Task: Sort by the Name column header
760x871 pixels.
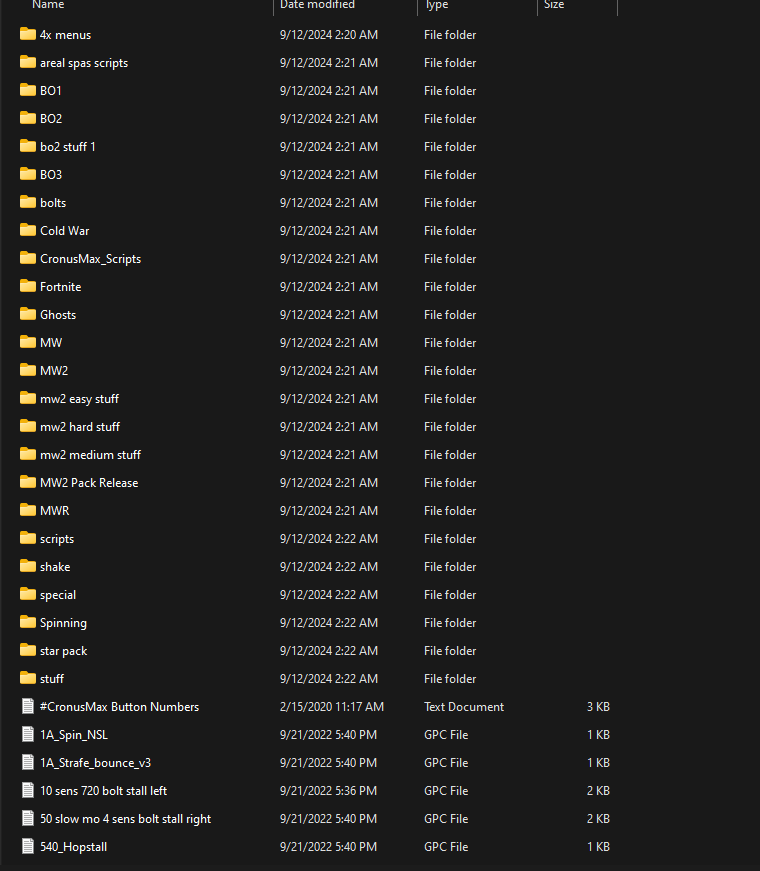Action: [48, 4]
